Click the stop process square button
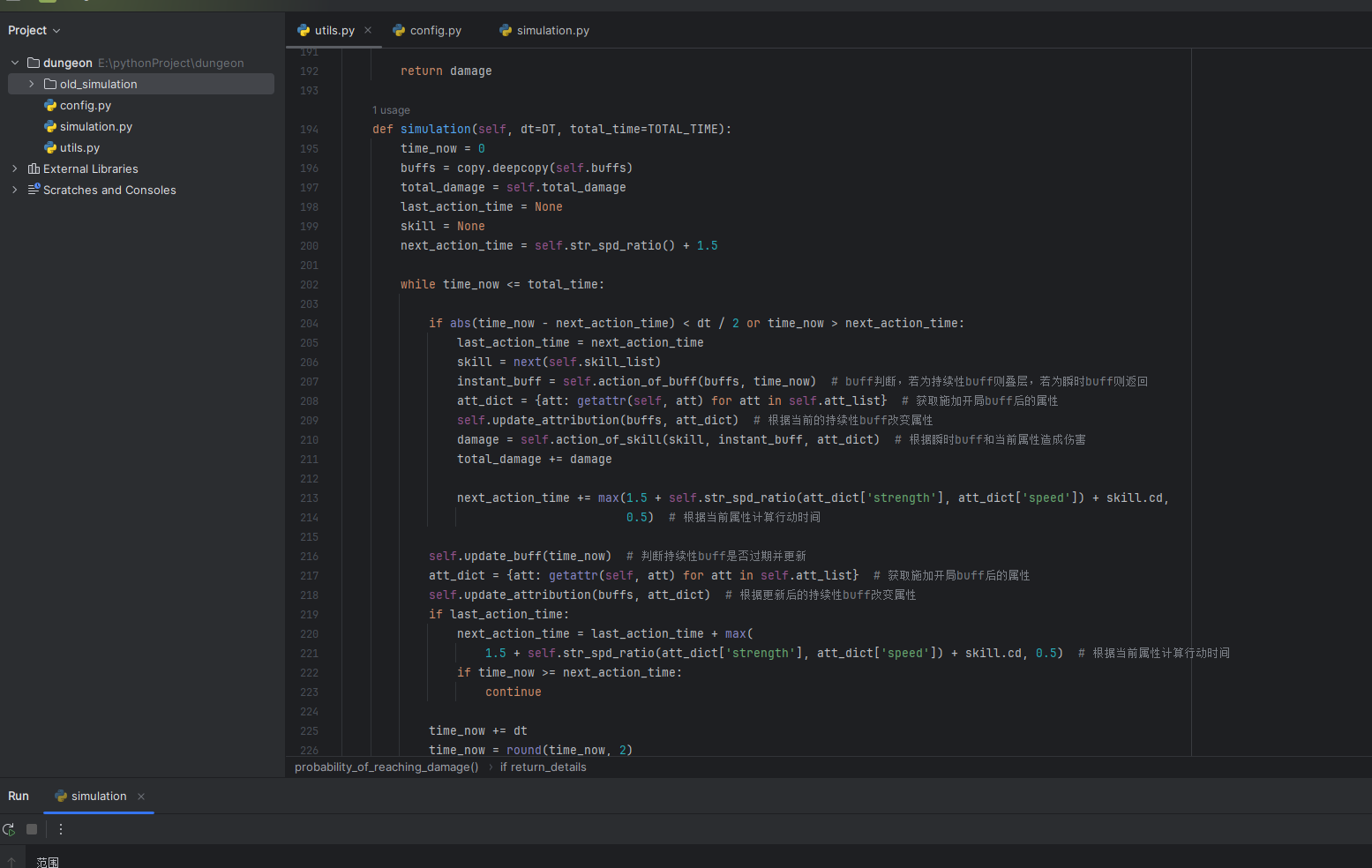Viewport: 1372px width, 868px height. coord(32,829)
